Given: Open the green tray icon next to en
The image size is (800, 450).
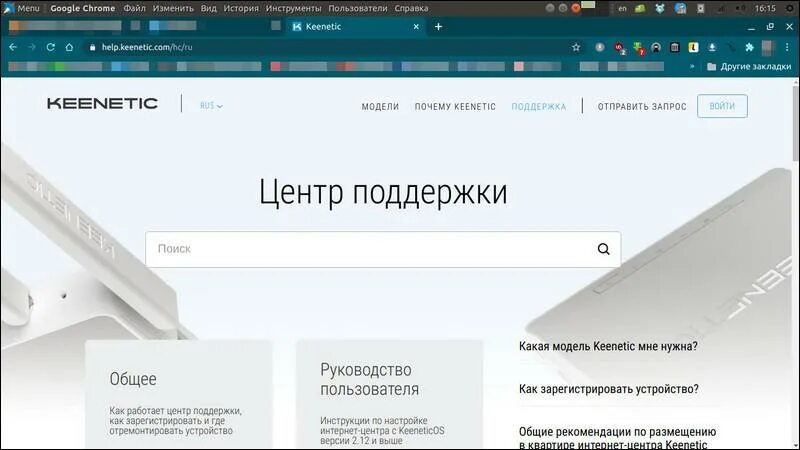Looking at the screenshot, I should 640,8.
